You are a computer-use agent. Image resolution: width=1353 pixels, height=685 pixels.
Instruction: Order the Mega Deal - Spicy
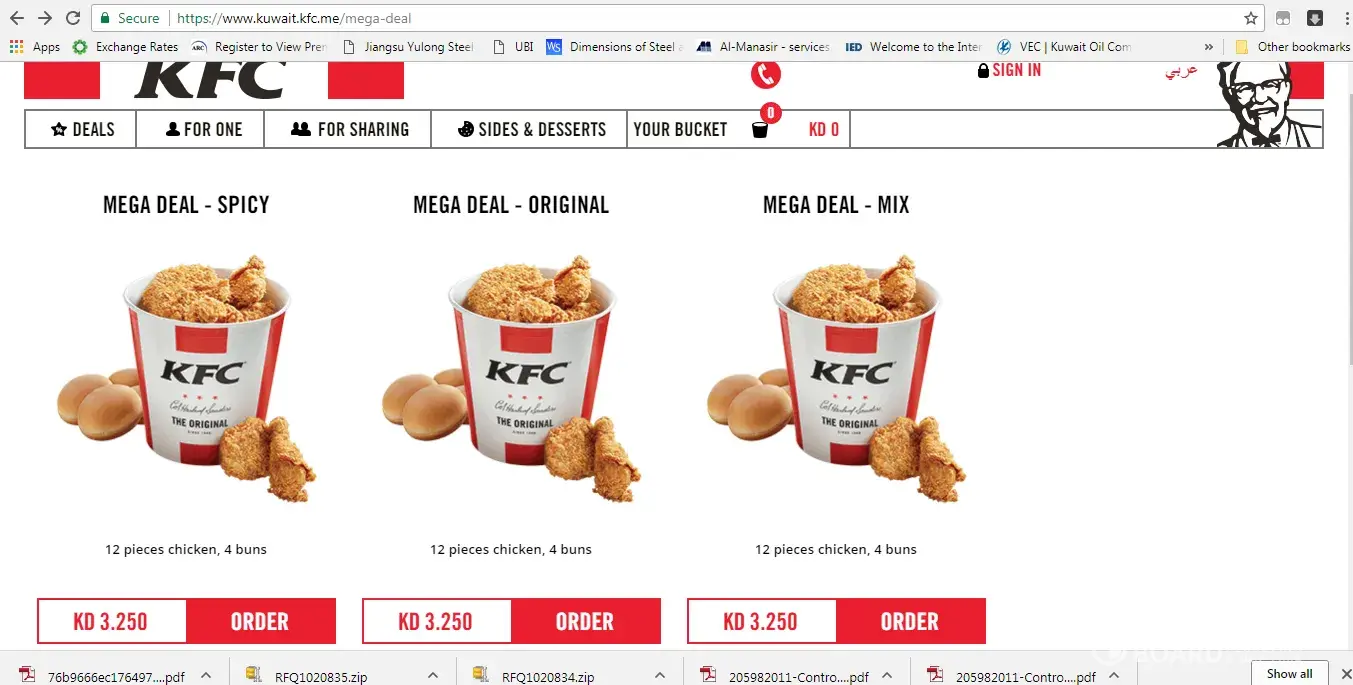click(x=260, y=621)
